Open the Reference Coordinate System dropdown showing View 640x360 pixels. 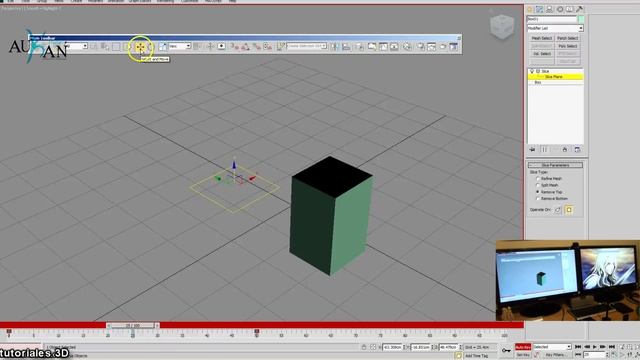coord(180,46)
